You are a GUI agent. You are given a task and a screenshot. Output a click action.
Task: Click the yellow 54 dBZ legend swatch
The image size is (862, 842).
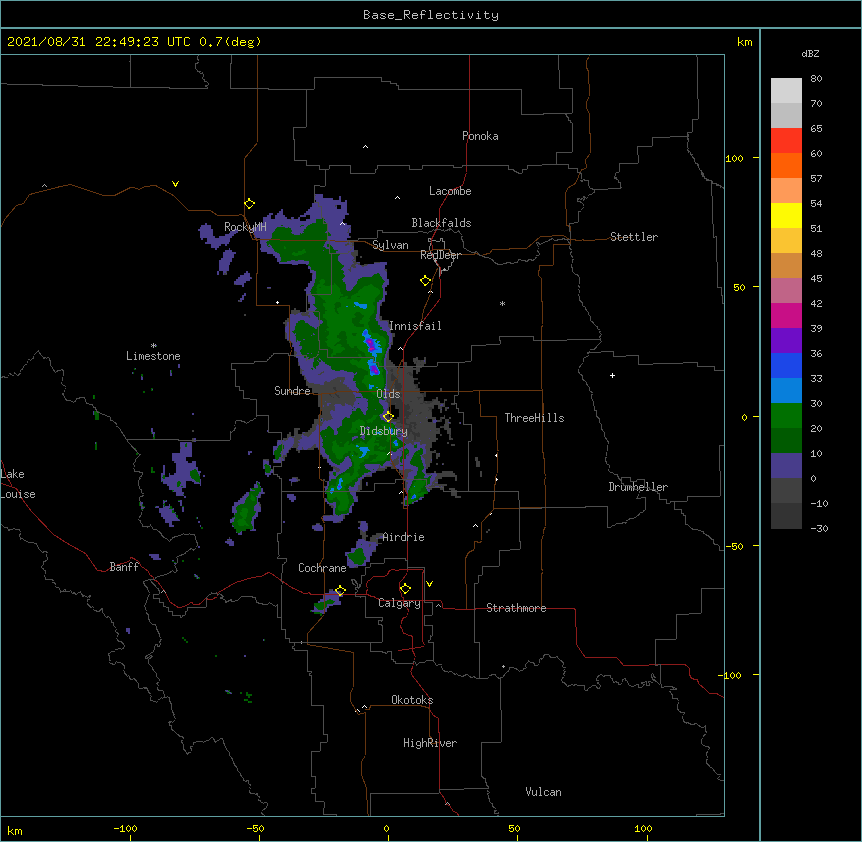(x=786, y=215)
